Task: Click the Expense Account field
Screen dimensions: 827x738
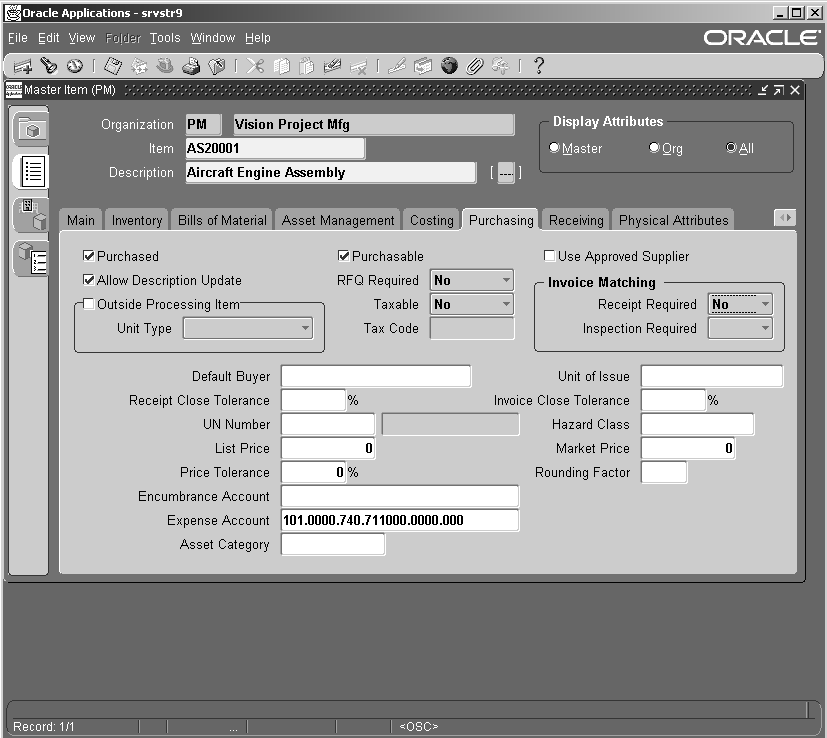Action: pos(400,520)
